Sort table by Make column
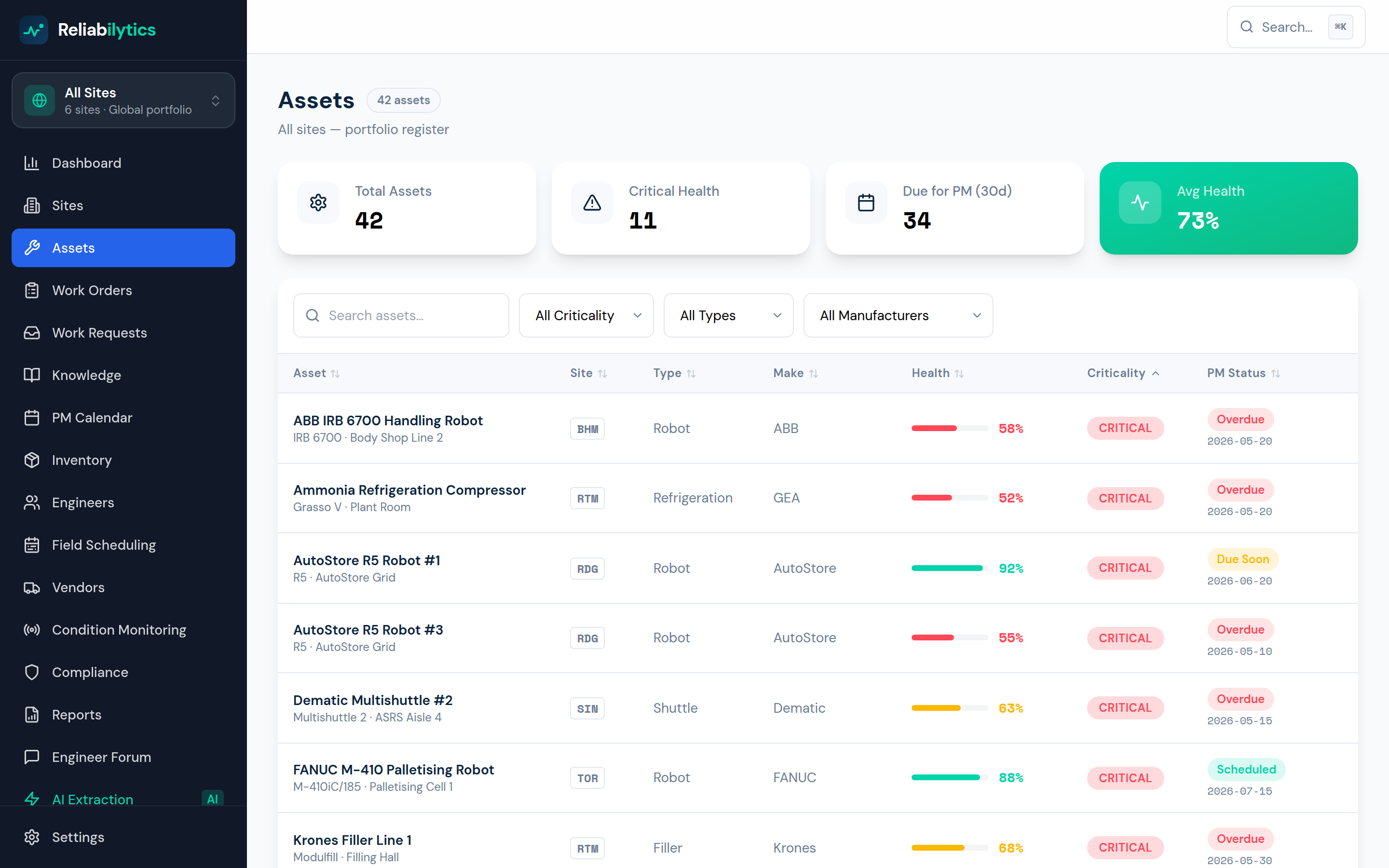 click(795, 373)
